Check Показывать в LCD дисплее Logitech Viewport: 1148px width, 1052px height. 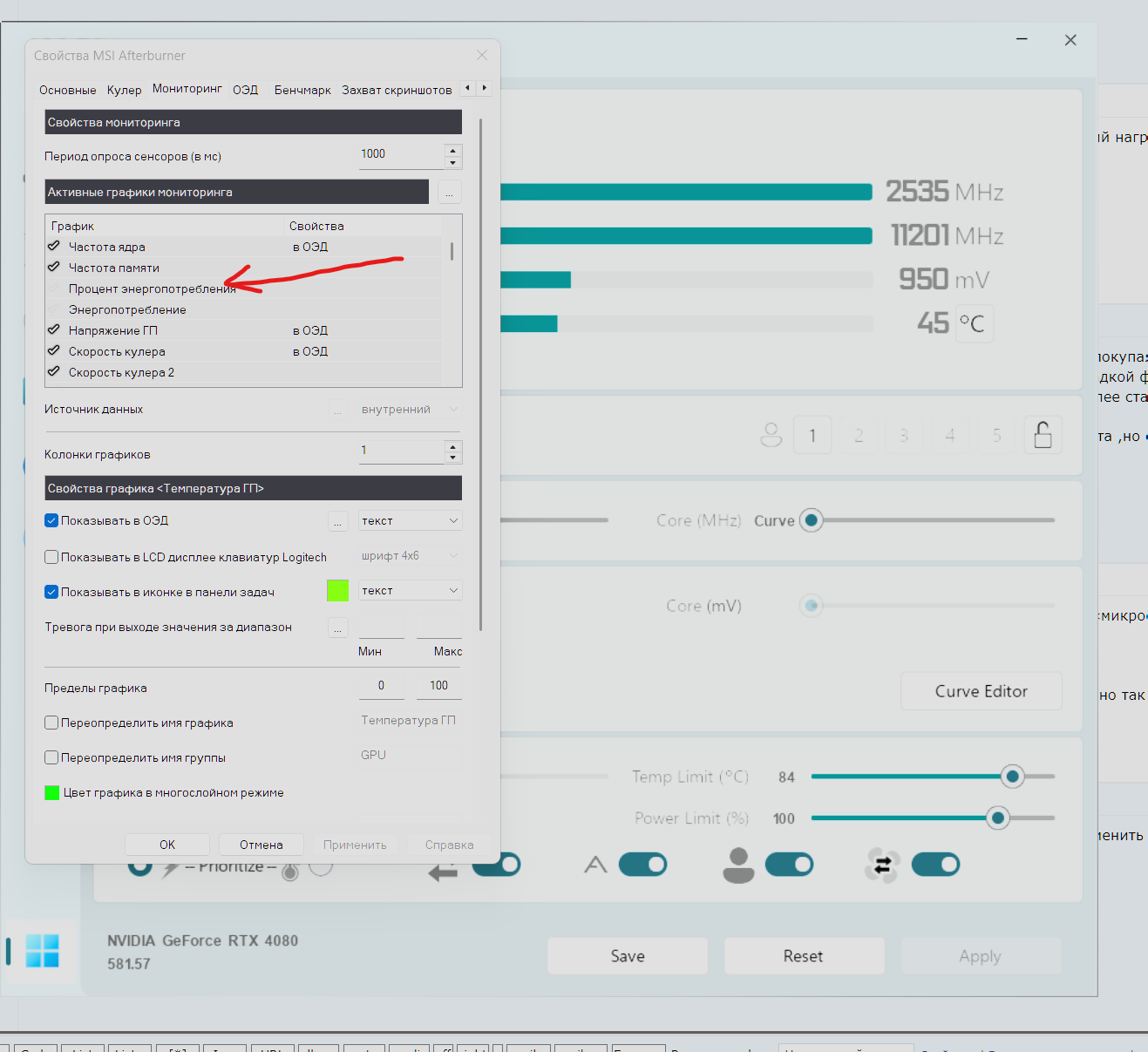[51, 557]
